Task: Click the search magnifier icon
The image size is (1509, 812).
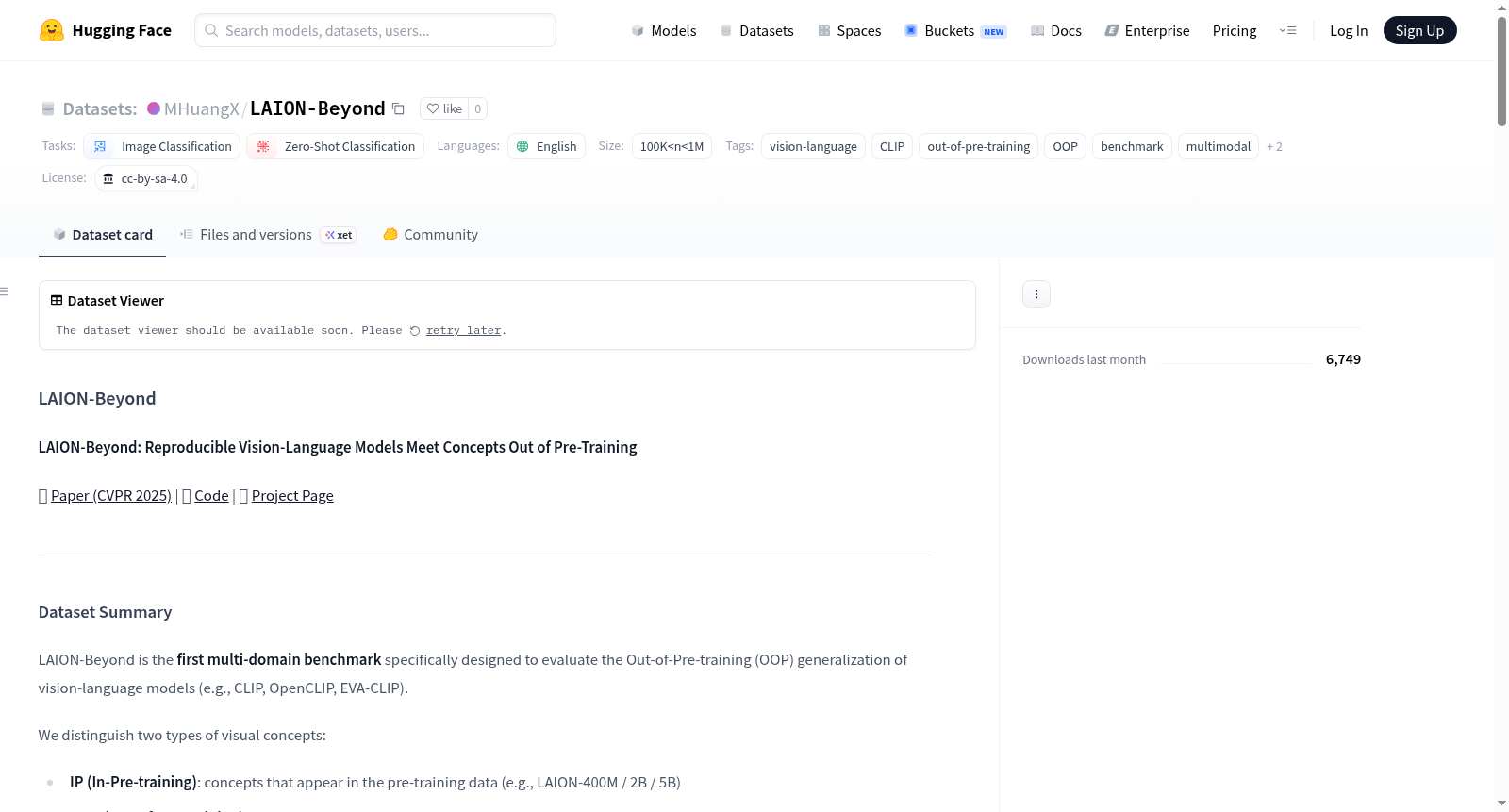Action: tap(211, 30)
